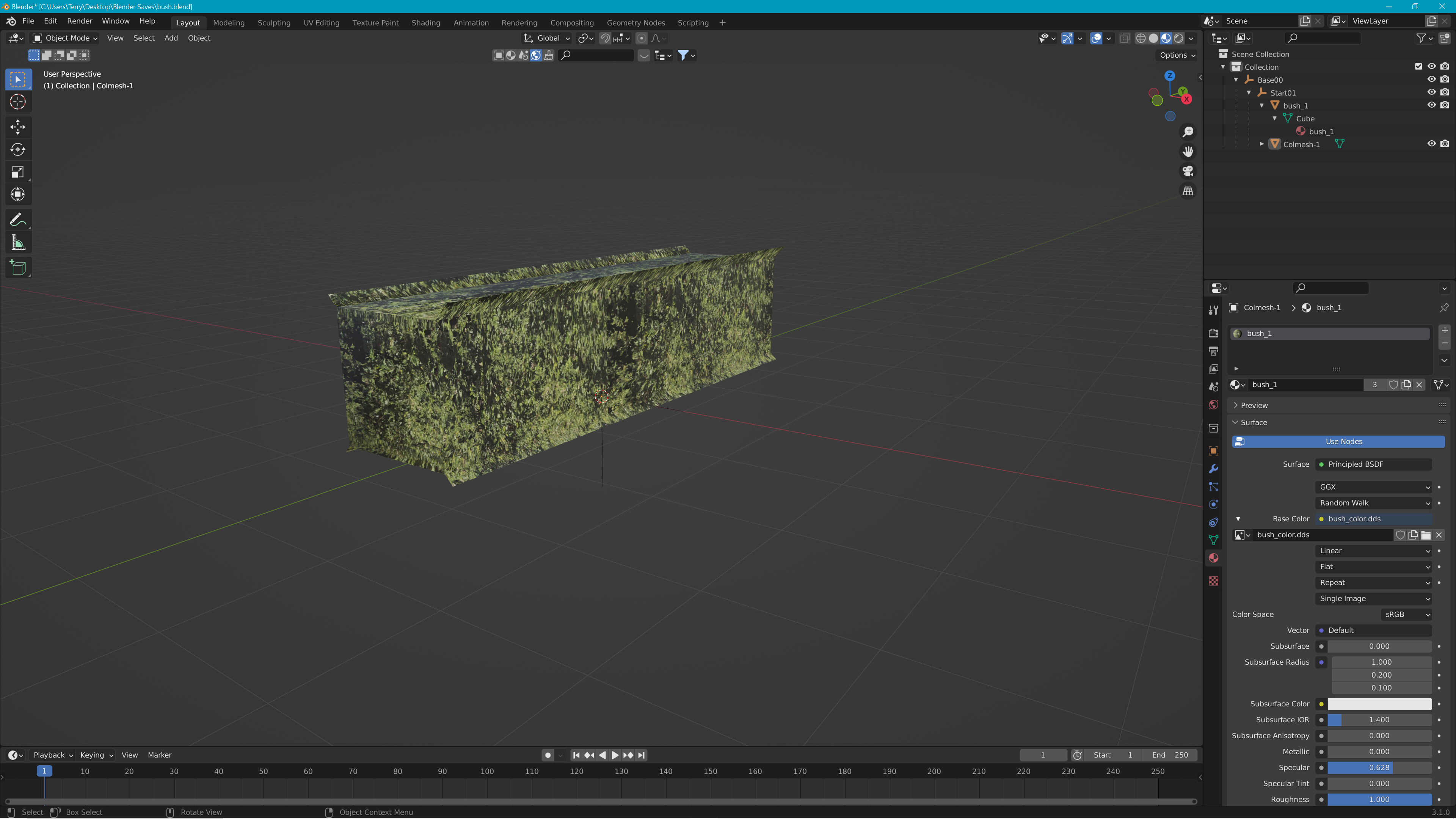This screenshot has height=819, width=1456.
Task: Activate the Transform tool
Action: click(x=17, y=195)
